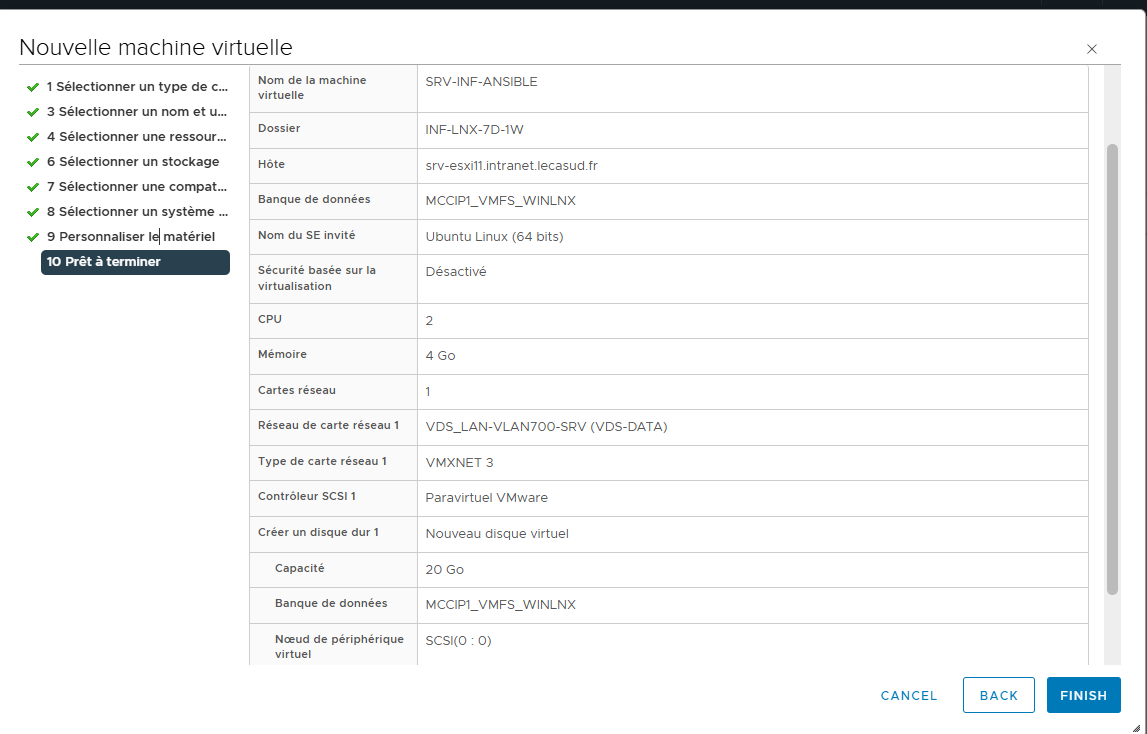
Task: Click the green checkmark beside step 9
Action: [33, 237]
